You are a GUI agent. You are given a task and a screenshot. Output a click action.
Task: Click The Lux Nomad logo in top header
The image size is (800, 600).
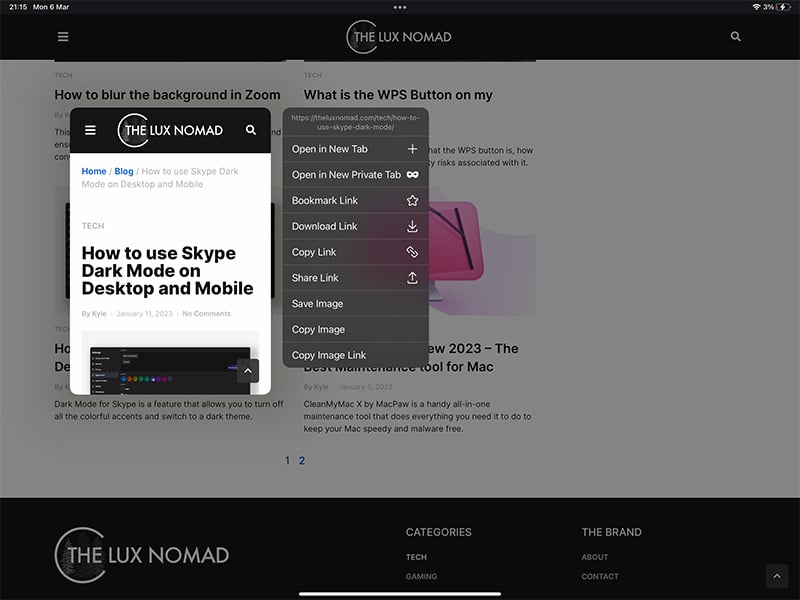(399, 37)
